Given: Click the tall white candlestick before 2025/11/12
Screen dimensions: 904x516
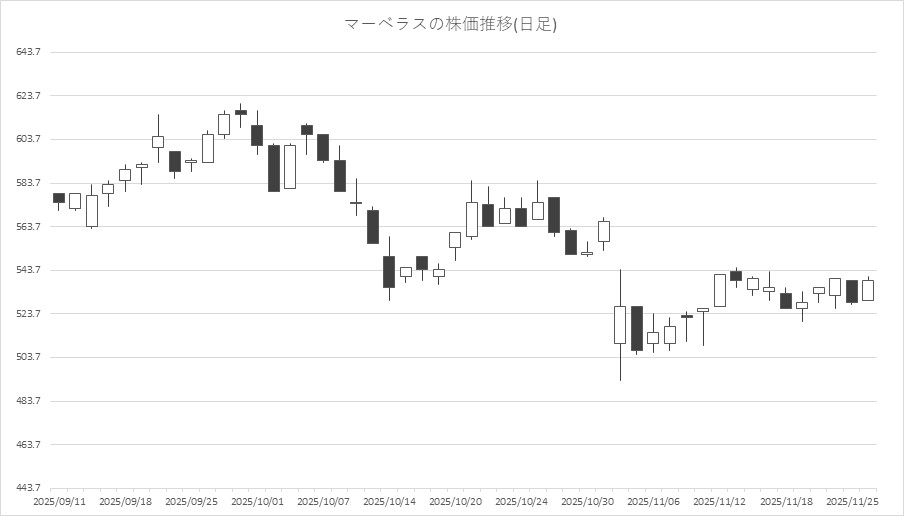Looking at the screenshot, I should click(719, 290).
